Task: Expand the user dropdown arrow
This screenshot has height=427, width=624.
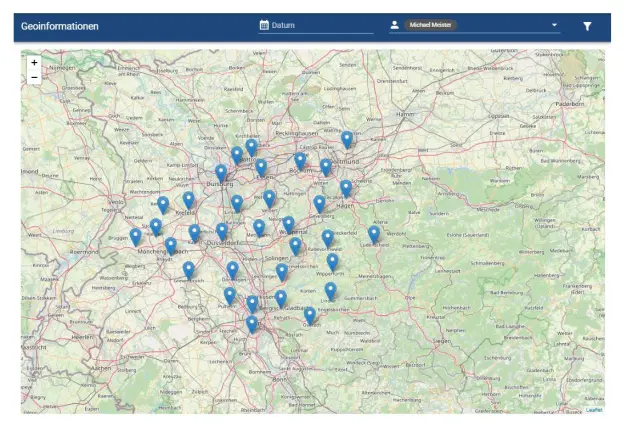Action: click(x=553, y=25)
